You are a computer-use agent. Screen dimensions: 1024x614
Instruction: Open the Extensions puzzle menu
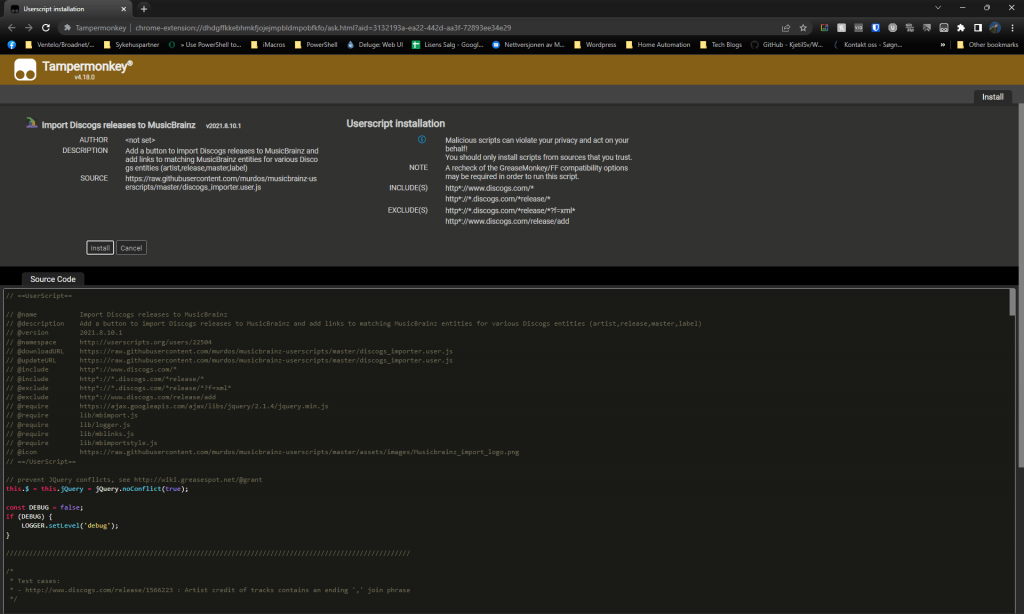tap(961, 27)
